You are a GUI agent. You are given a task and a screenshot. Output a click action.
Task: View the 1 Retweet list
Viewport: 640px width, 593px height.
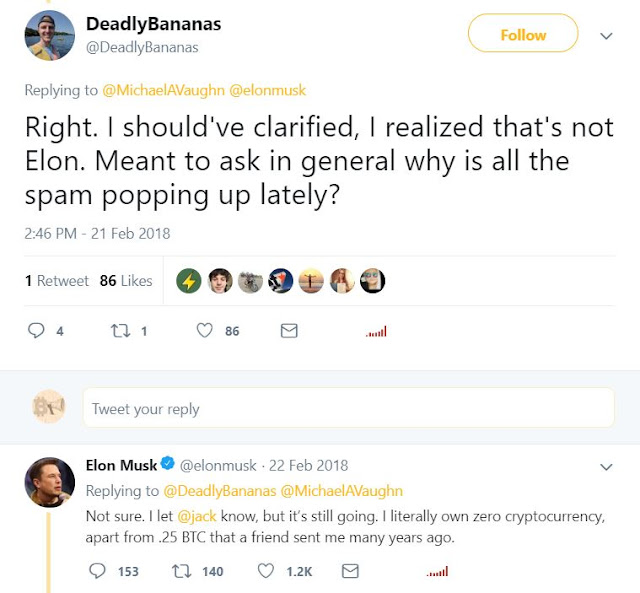tap(56, 281)
